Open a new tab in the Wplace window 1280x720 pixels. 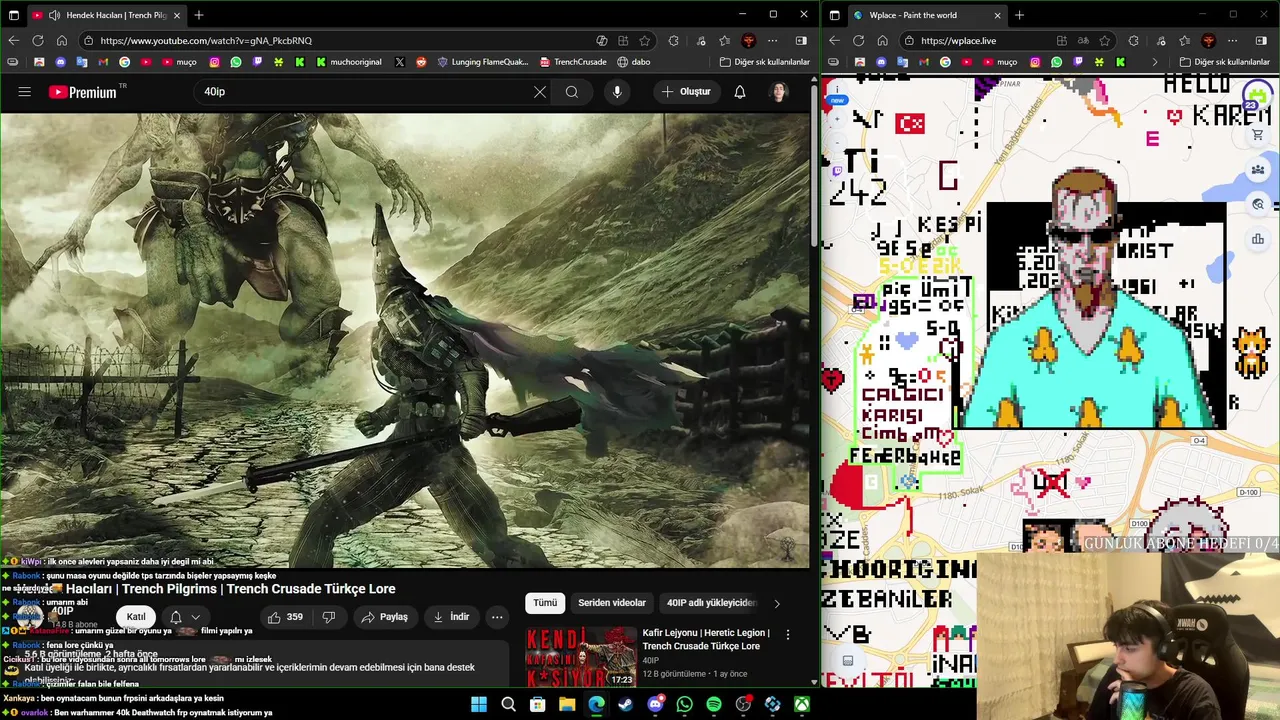(x=1019, y=15)
